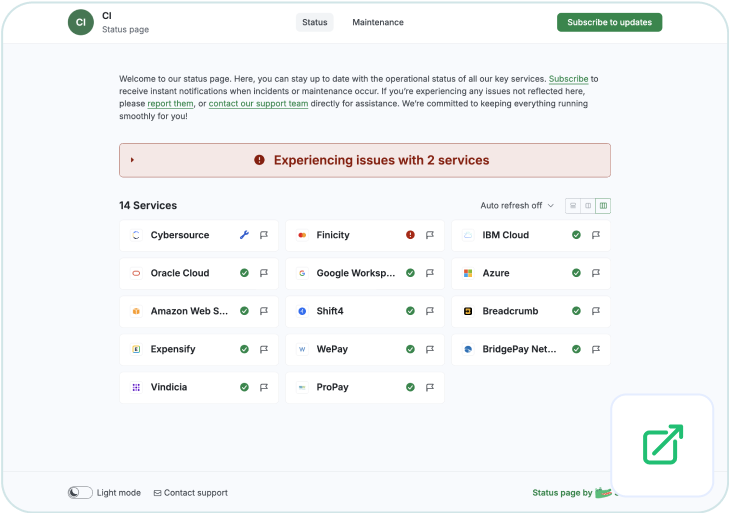Click flag icon for Vindicia
This screenshot has width=729, height=513.
264,387
